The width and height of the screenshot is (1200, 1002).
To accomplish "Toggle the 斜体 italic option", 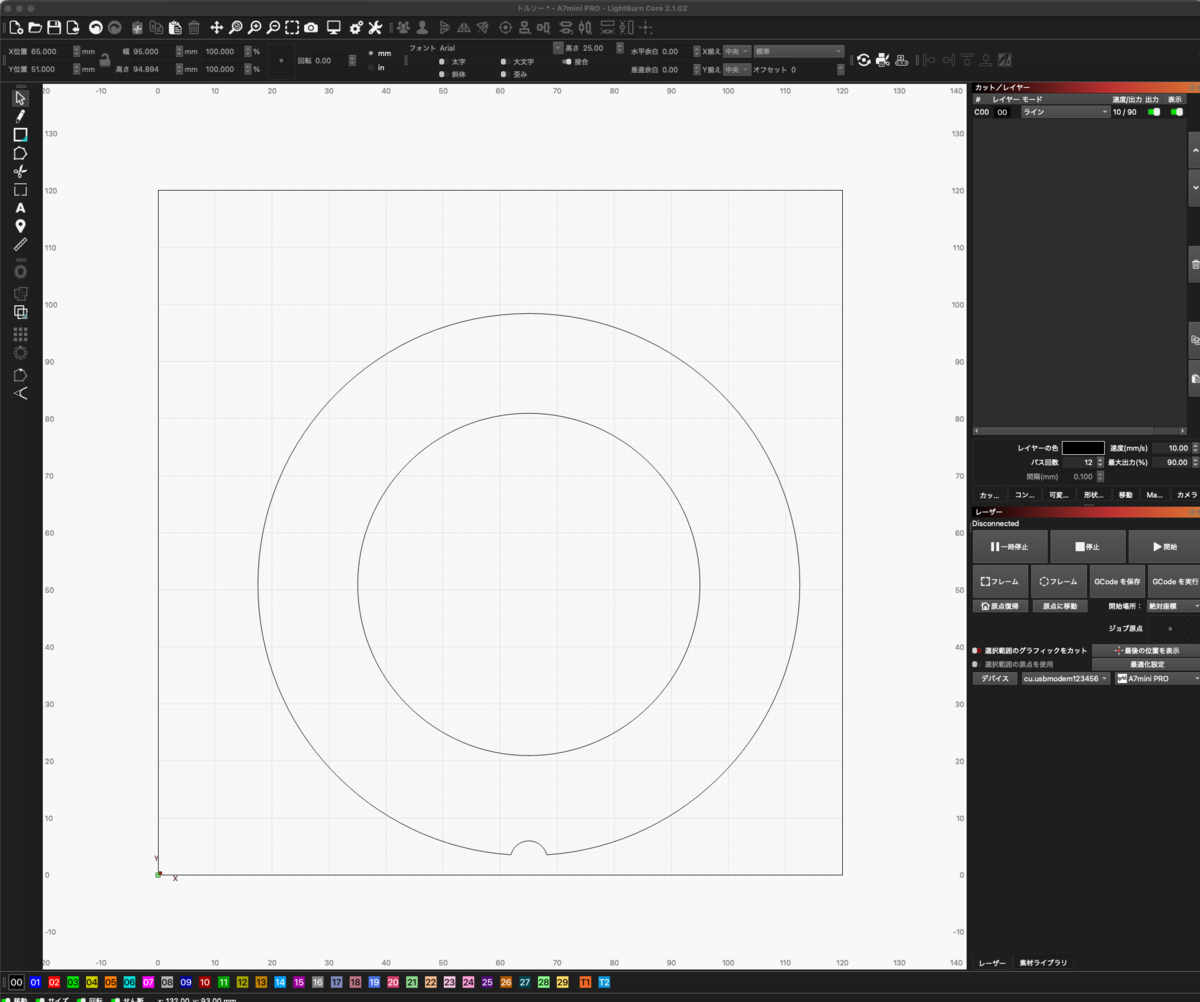I will point(442,74).
